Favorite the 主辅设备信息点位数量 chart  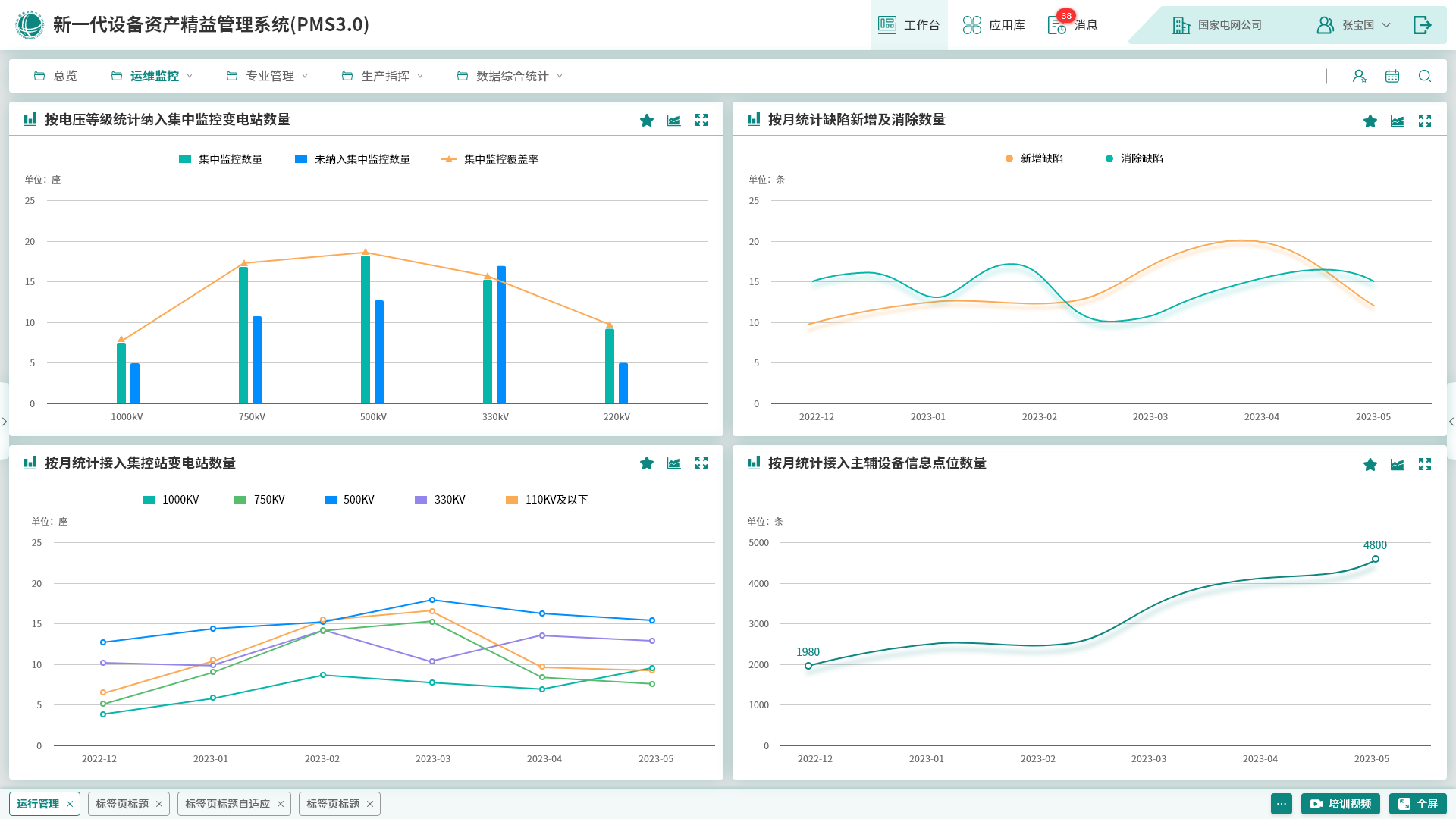click(1370, 465)
